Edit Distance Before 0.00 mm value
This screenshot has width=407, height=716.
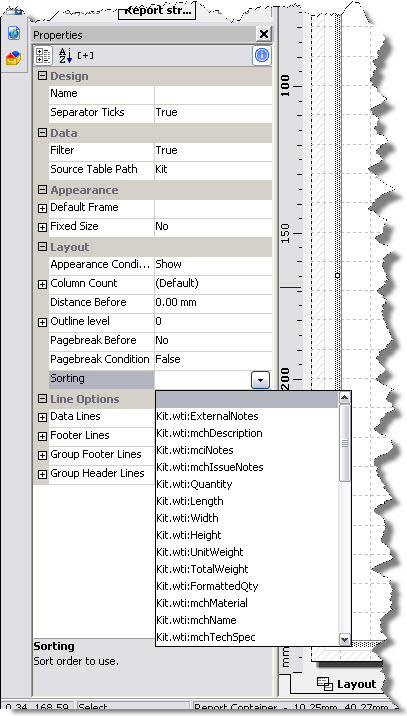click(x=213, y=303)
